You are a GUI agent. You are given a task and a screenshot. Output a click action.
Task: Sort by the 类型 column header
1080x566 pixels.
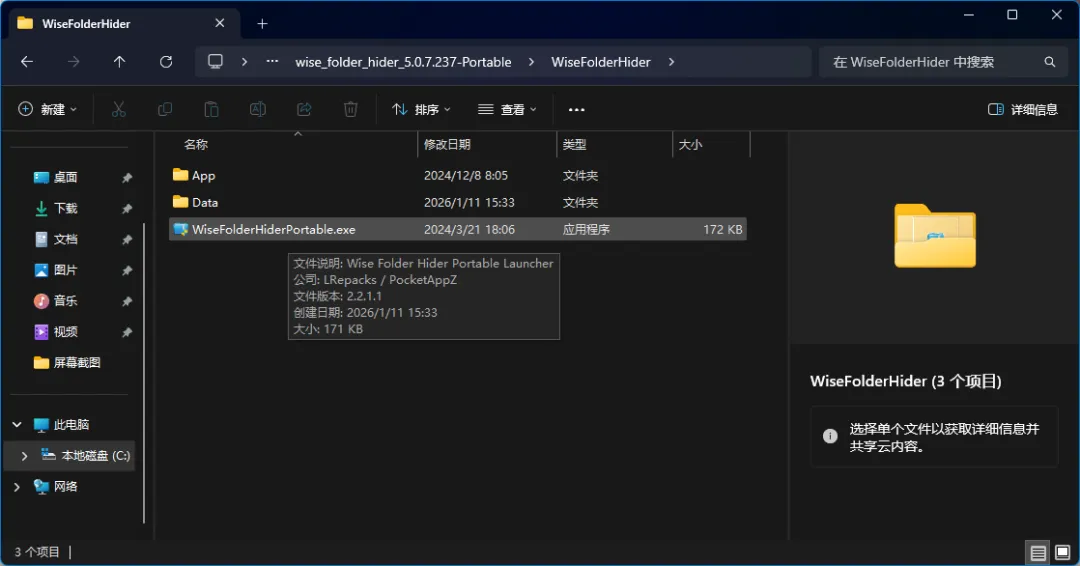(574, 145)
